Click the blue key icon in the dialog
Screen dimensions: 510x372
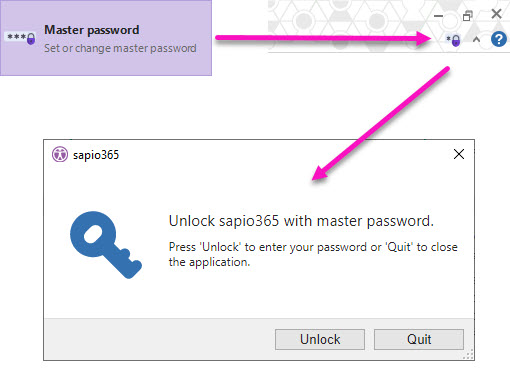coord(106,245)
